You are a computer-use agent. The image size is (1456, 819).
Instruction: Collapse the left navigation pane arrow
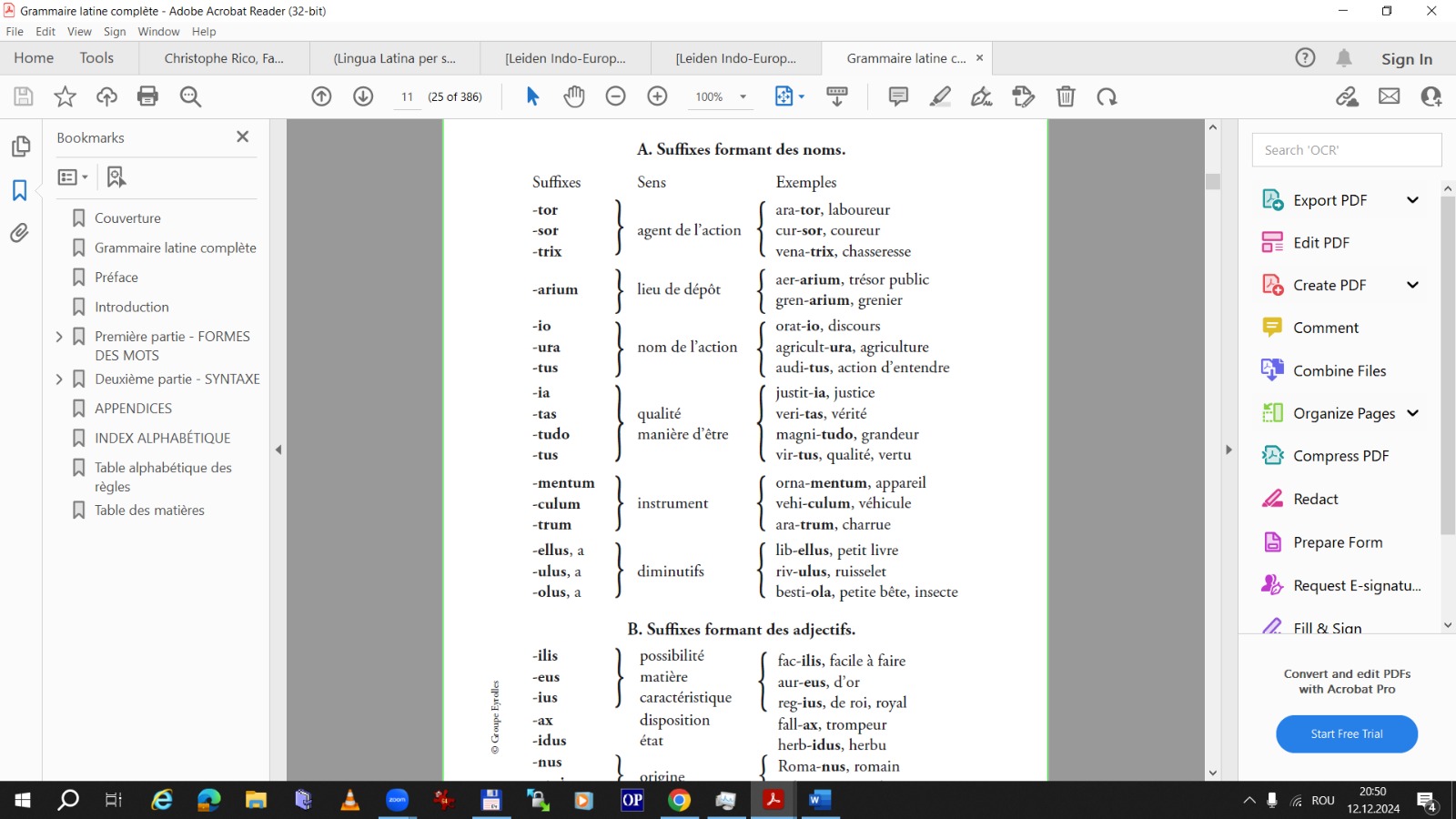point(278,450)
